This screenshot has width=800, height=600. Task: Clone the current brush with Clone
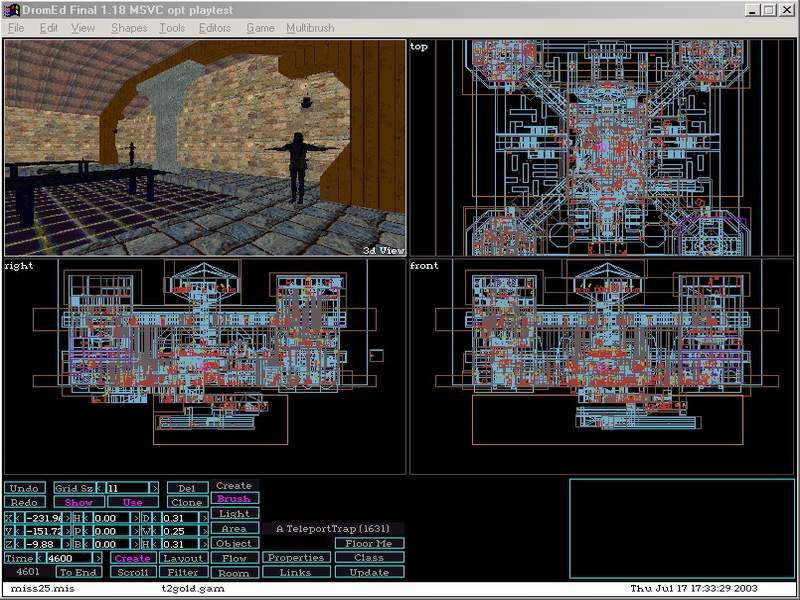(187, 502)
